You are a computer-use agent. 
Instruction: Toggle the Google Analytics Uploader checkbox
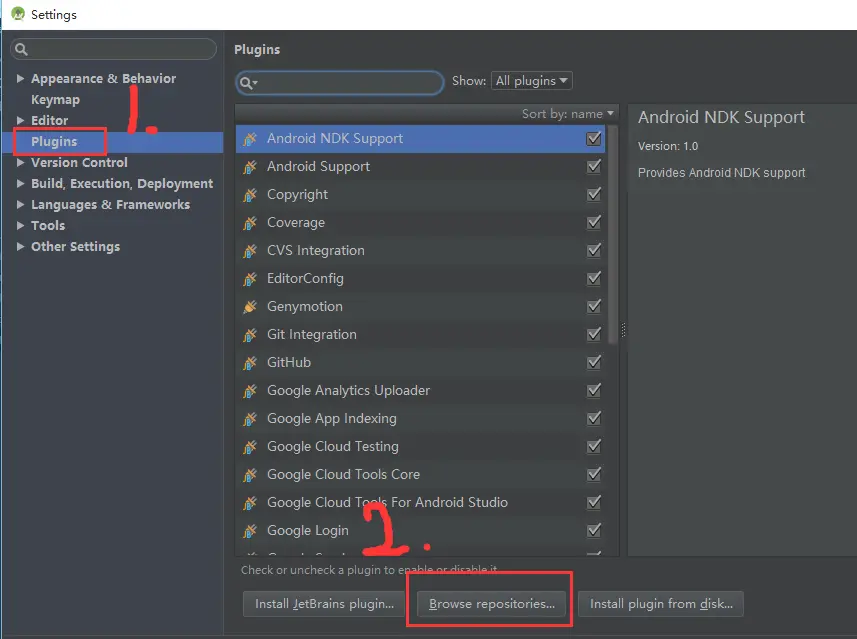[x=594, y=390]
